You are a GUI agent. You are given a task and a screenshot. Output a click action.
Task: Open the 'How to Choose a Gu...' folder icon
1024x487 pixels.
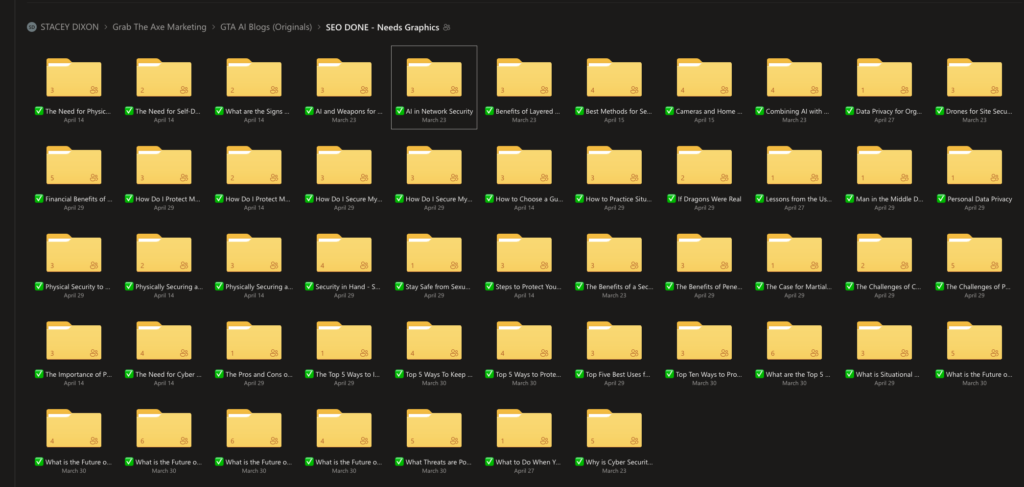(524, 166)
